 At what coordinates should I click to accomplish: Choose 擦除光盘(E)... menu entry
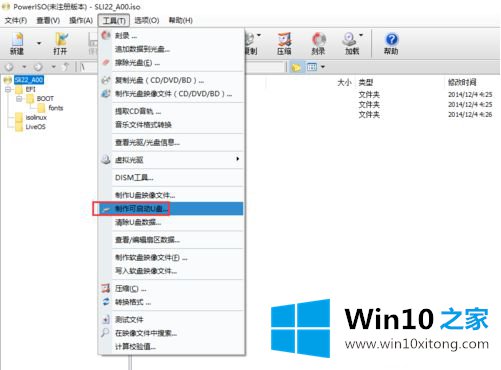point(171,63)
